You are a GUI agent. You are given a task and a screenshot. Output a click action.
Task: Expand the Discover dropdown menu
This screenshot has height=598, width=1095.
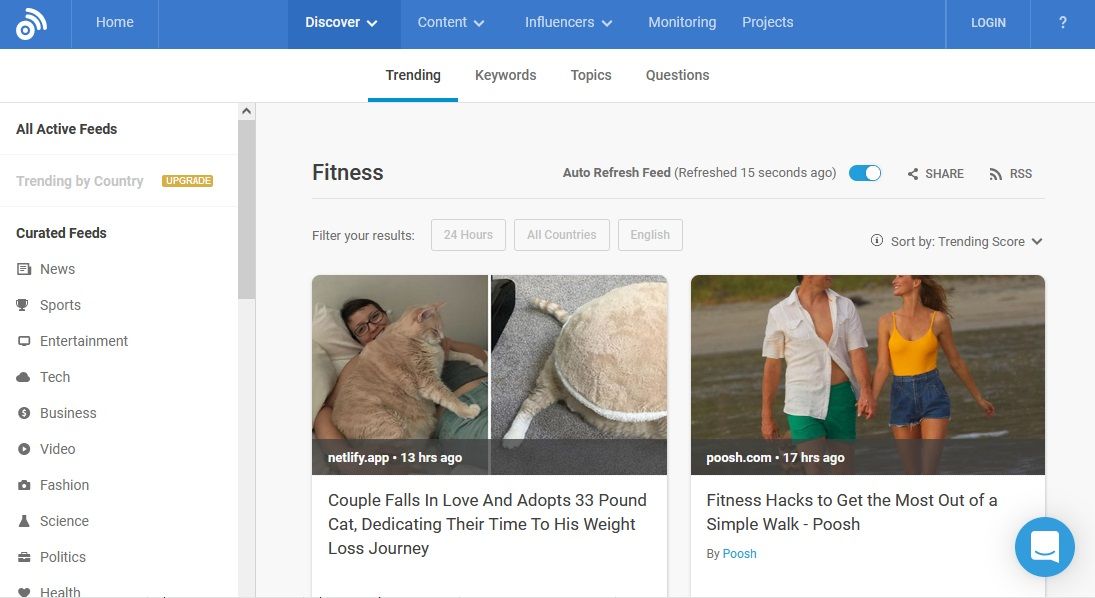[343, 23]
